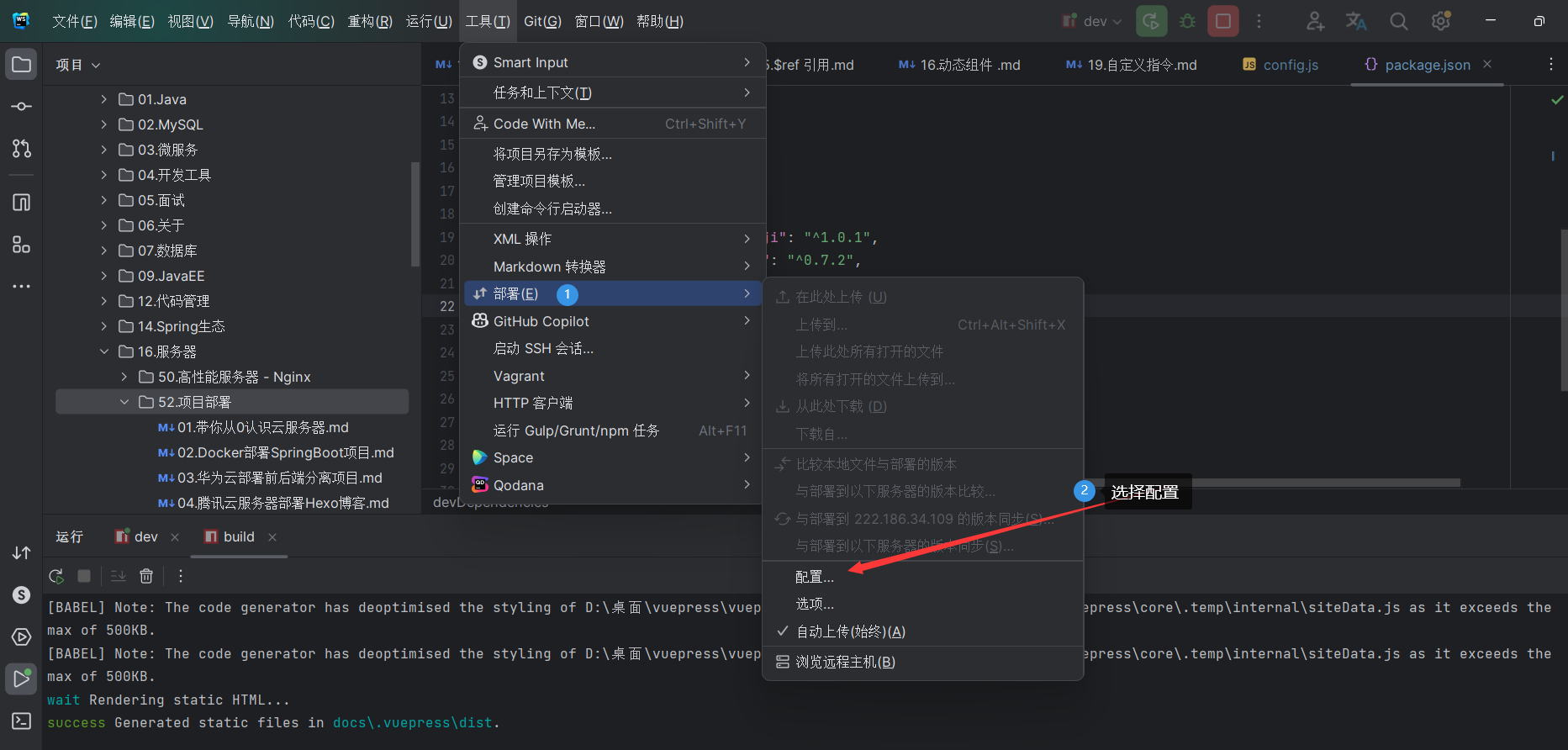Choose 浏览远程主机(B) menu entry
The height and width of the screenshot is (750, 1568).
922,662
